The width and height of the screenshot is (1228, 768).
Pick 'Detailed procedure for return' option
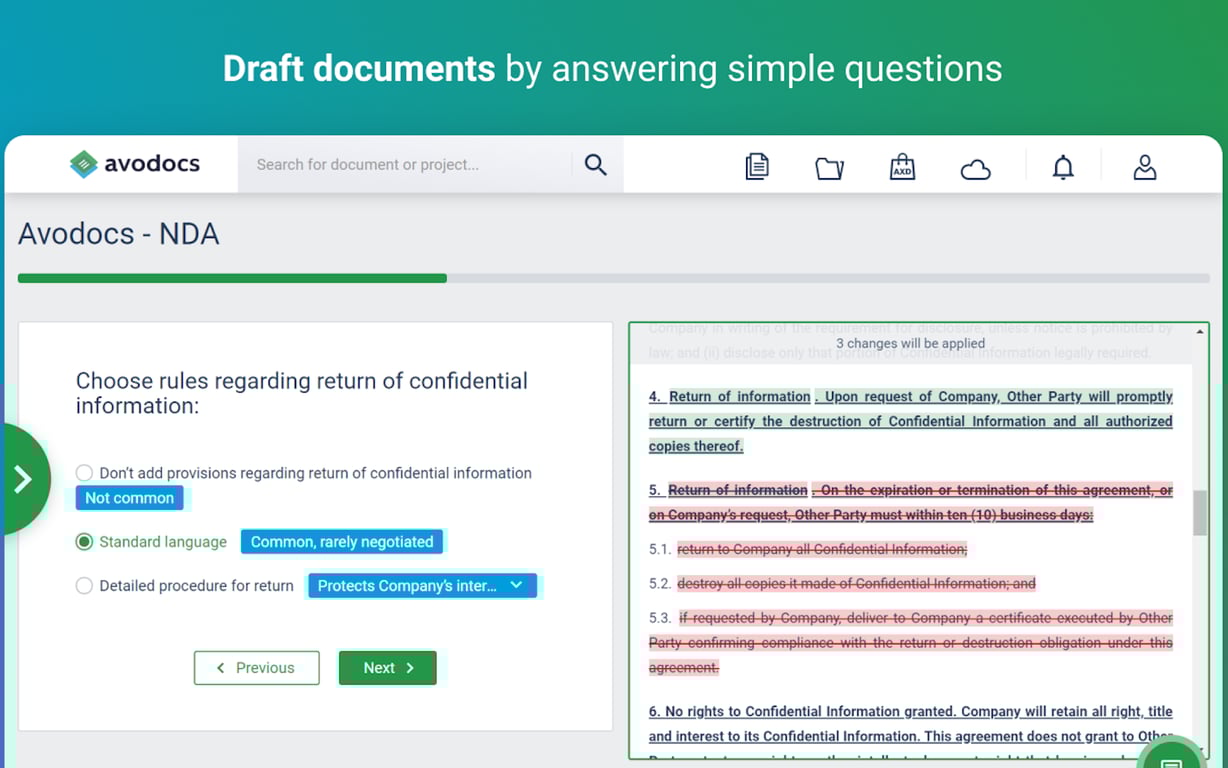tap(84, 585)
